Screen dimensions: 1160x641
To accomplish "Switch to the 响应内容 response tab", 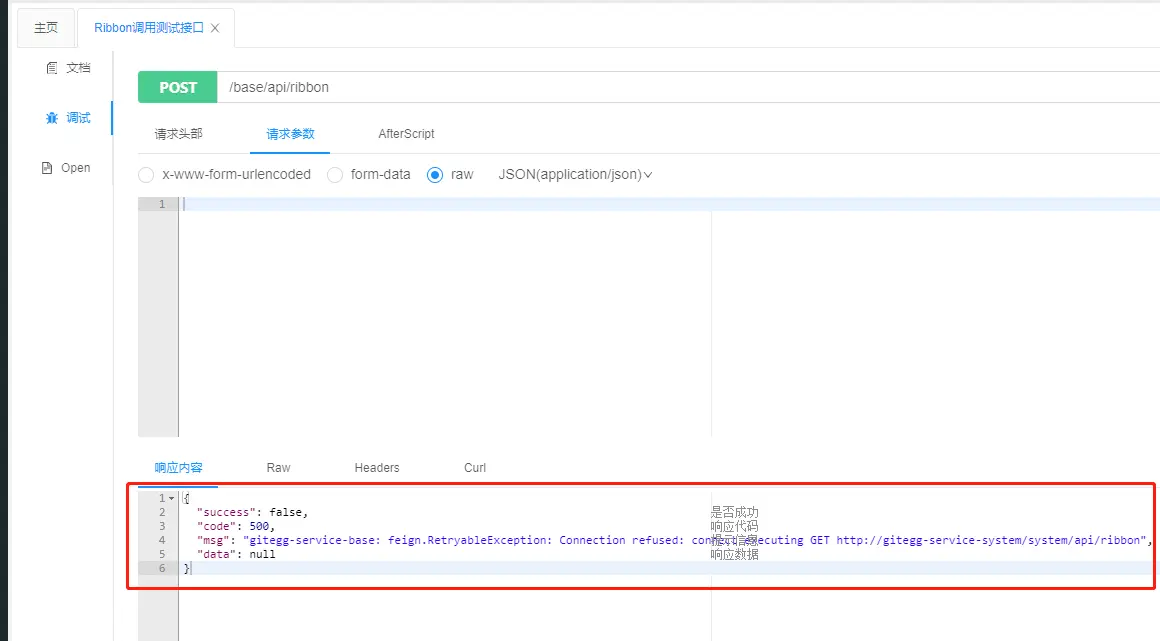I will click(178, 468).
